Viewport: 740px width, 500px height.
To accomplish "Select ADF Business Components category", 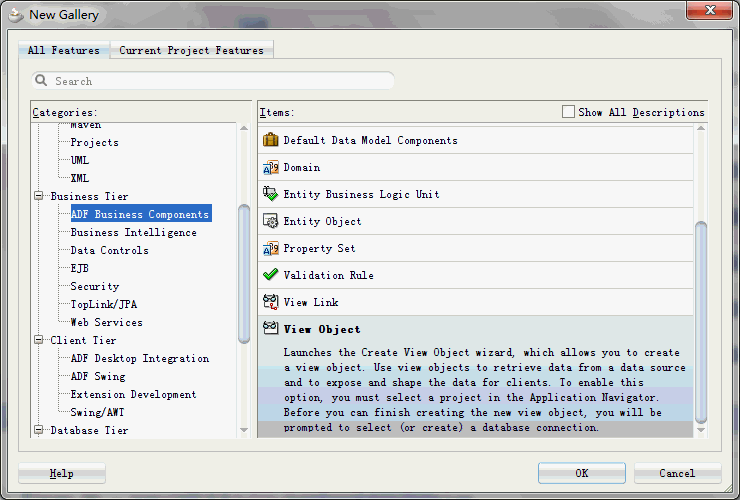I will coord(141,213).
